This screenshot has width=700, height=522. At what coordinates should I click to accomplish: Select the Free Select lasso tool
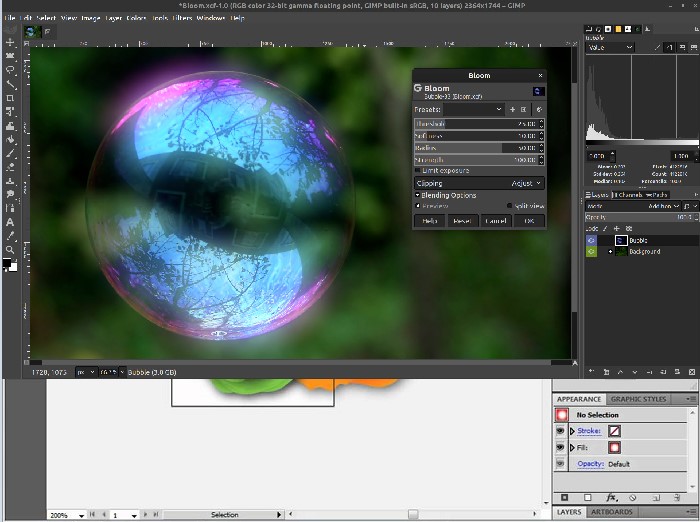10,70
